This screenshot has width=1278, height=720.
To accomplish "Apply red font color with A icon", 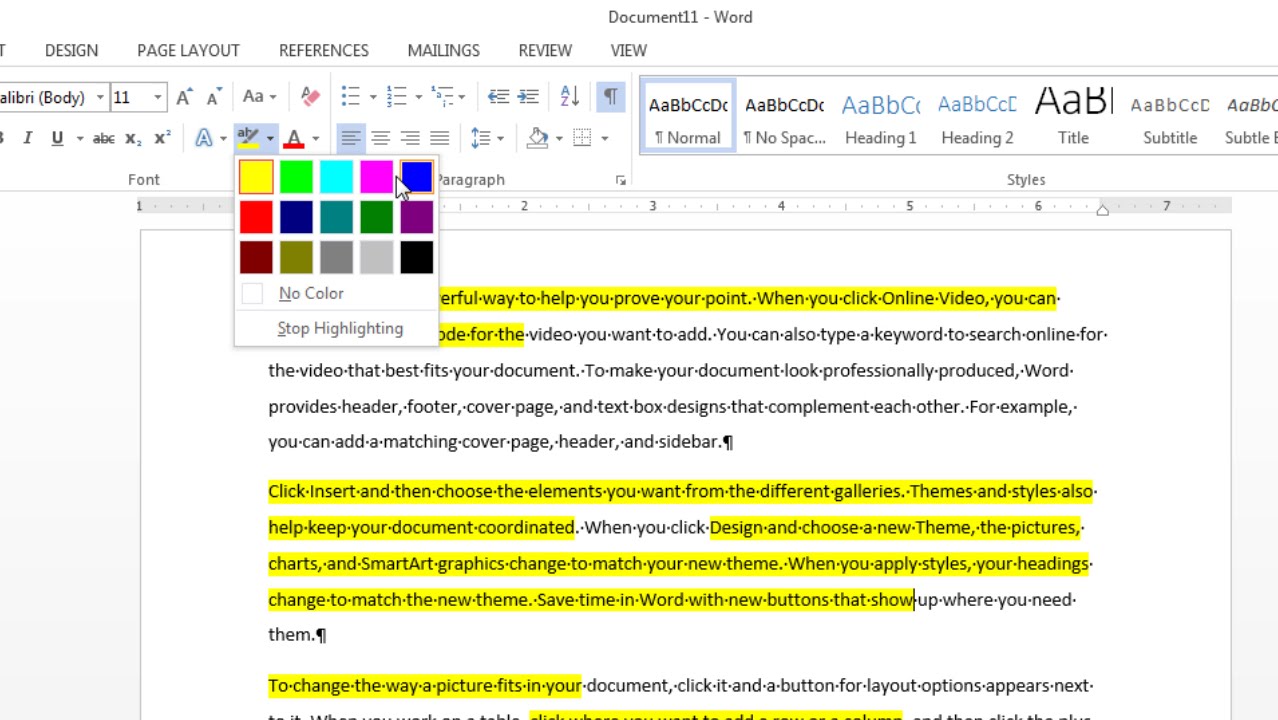I will [x=294, y=138].
